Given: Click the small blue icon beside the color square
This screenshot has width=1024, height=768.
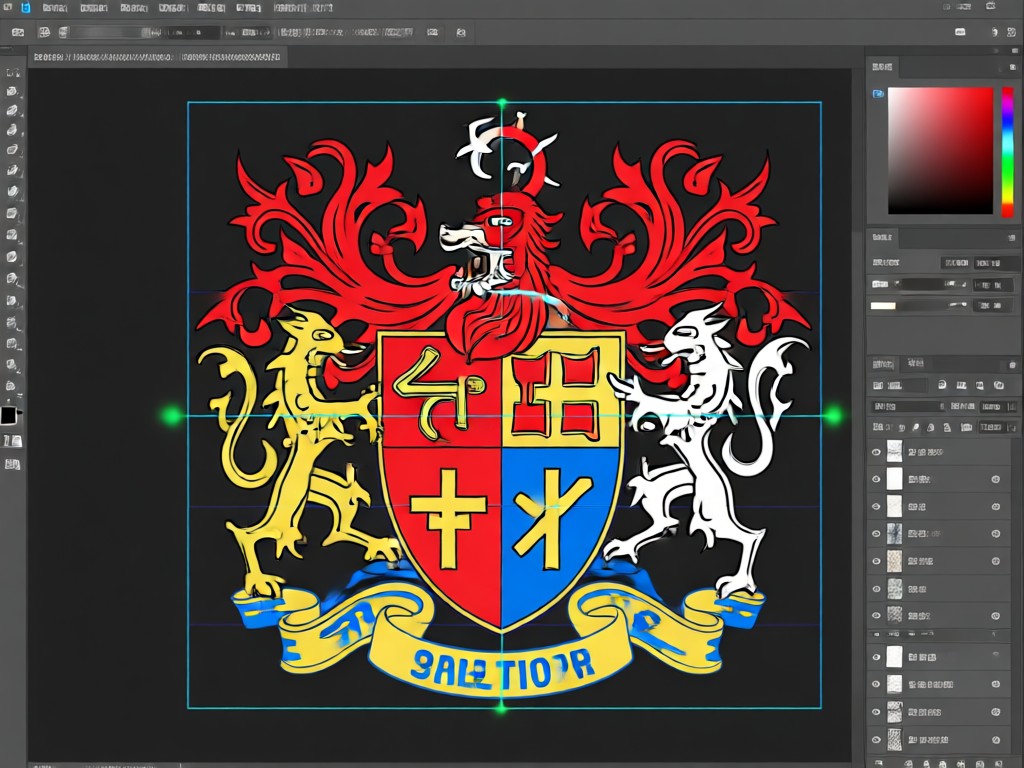Looking at the screenshot, I should (x=878, y=94).
